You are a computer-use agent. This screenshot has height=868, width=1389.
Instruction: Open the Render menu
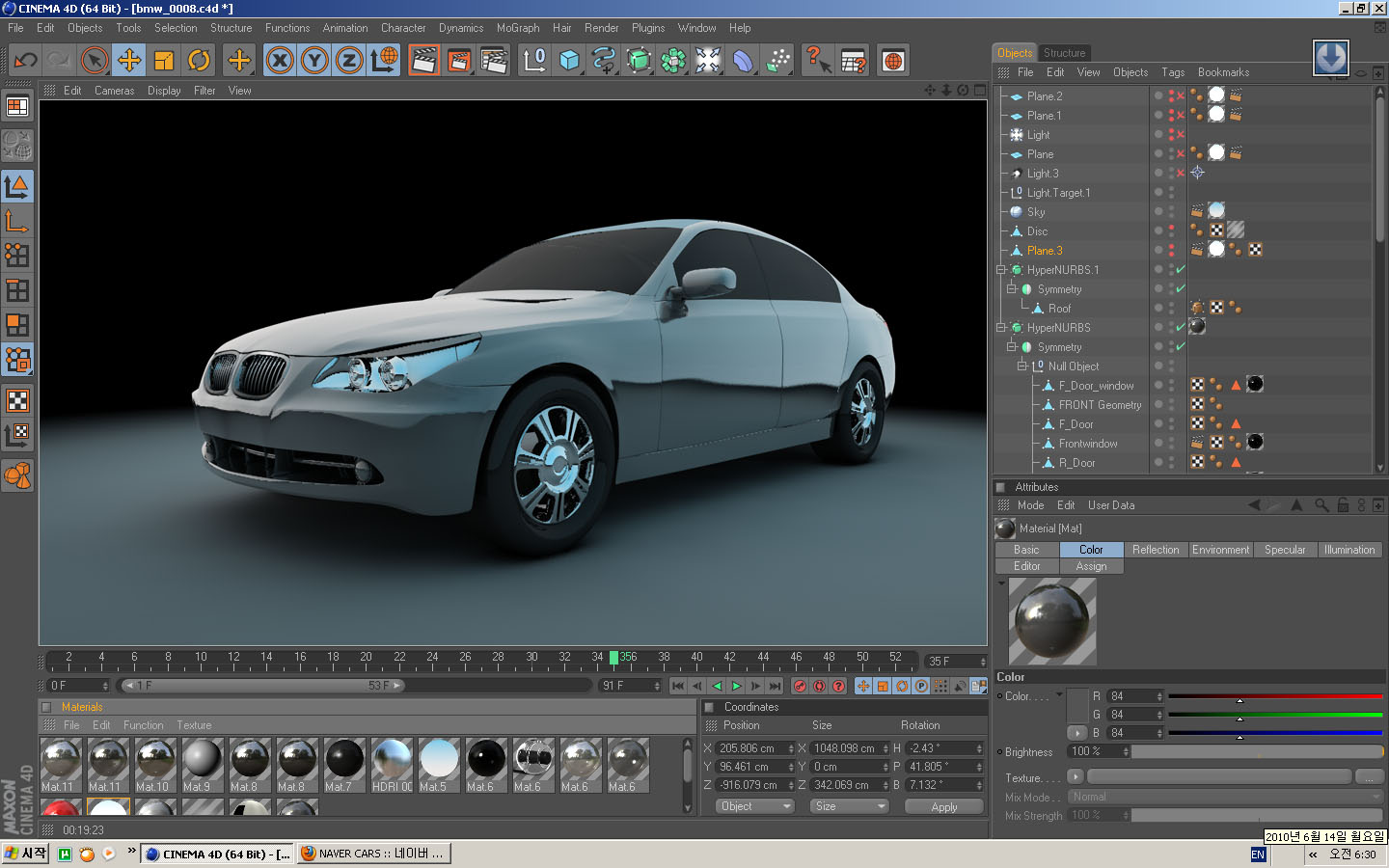601,28
